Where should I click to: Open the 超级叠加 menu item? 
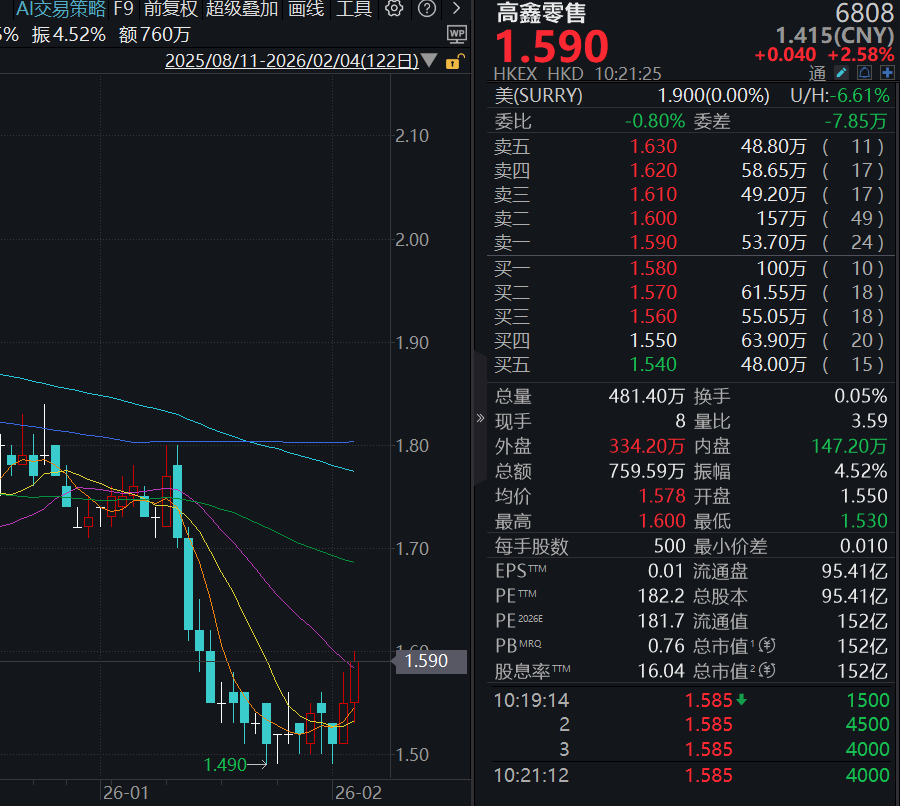(x=243, y=10)
